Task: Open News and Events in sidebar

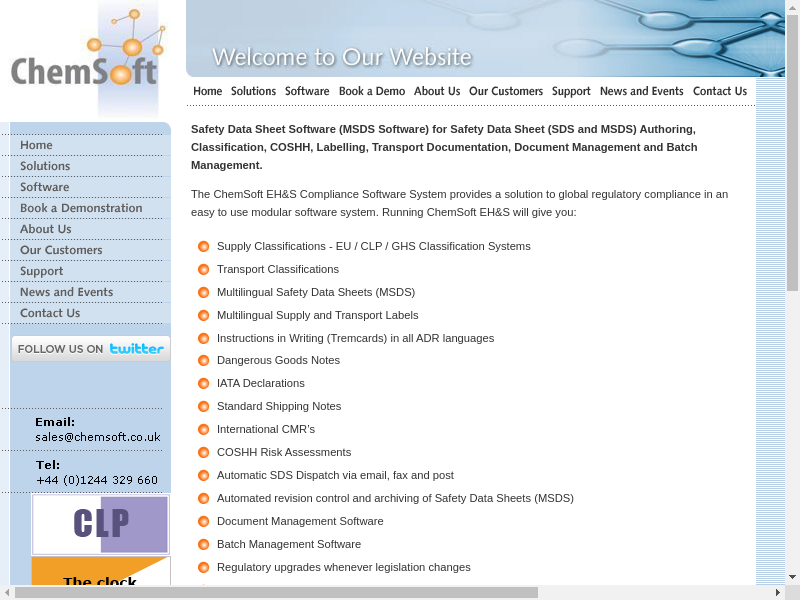Action: [x=66, y=292]
